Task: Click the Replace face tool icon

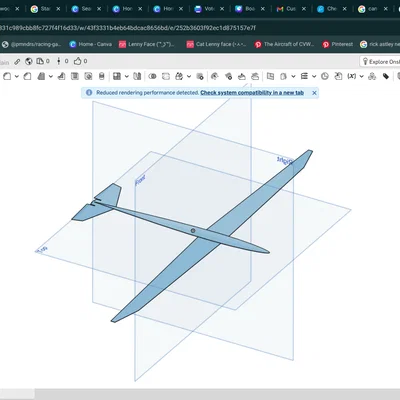Action: click(255, 76)
